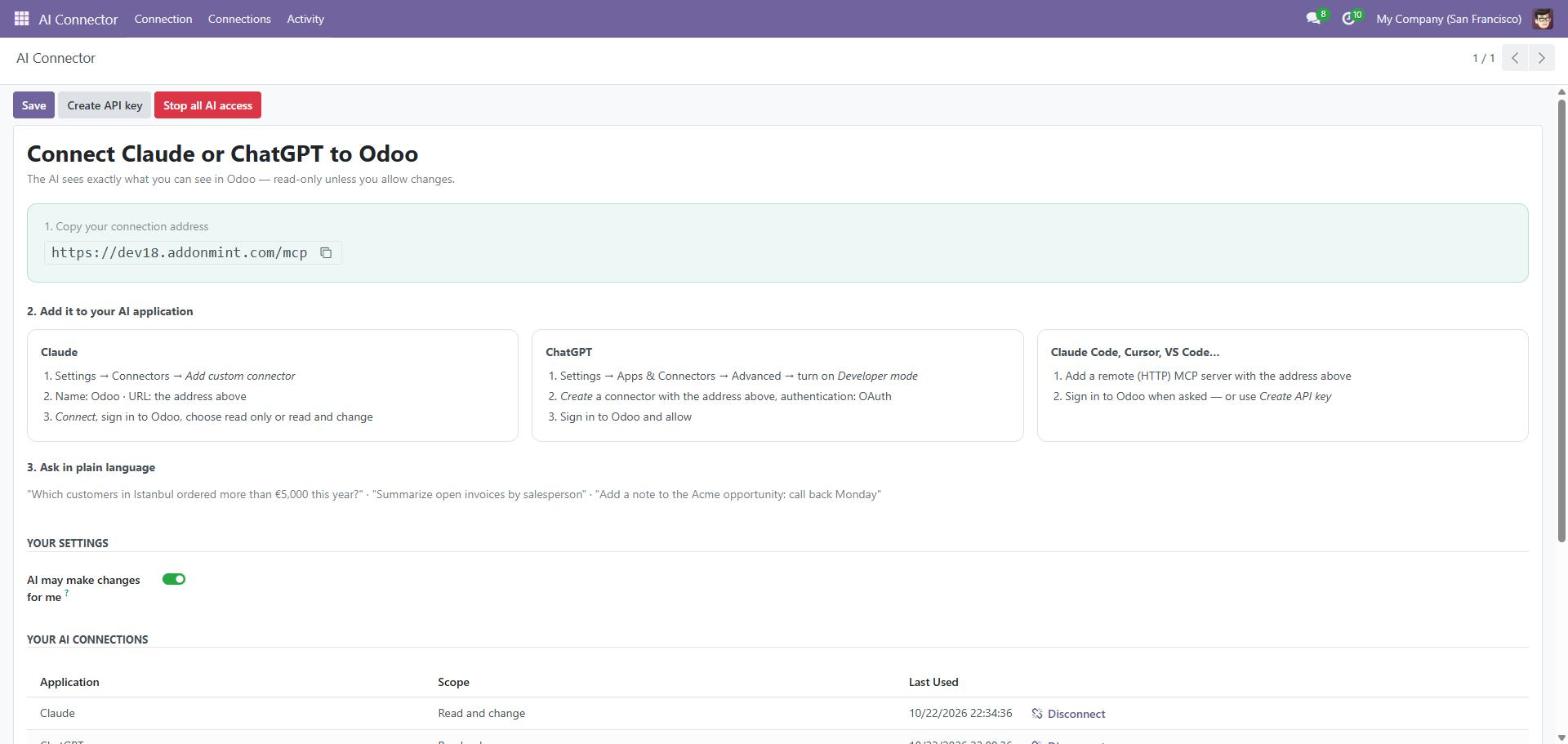This screenshot has width=1568, height=744.
Task: Click the Claude application cell
Action: pos(57,714)
